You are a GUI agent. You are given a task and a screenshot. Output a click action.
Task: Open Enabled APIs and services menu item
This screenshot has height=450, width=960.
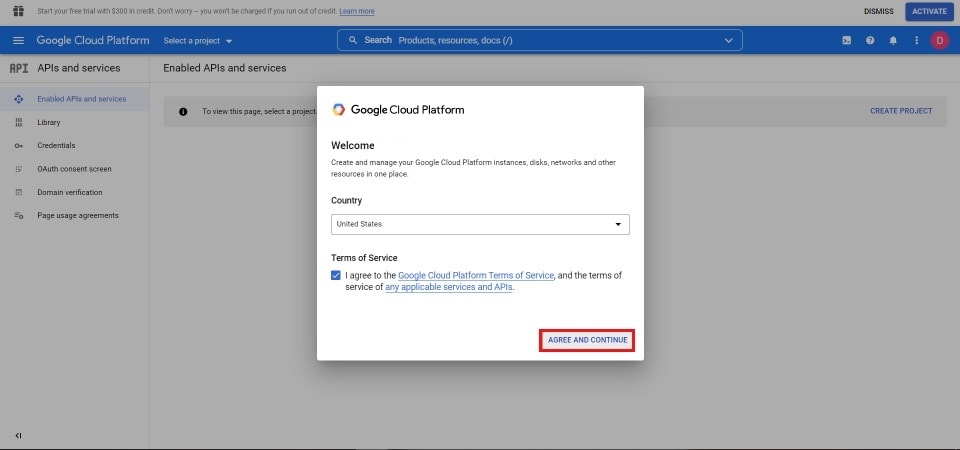(74, 99)
